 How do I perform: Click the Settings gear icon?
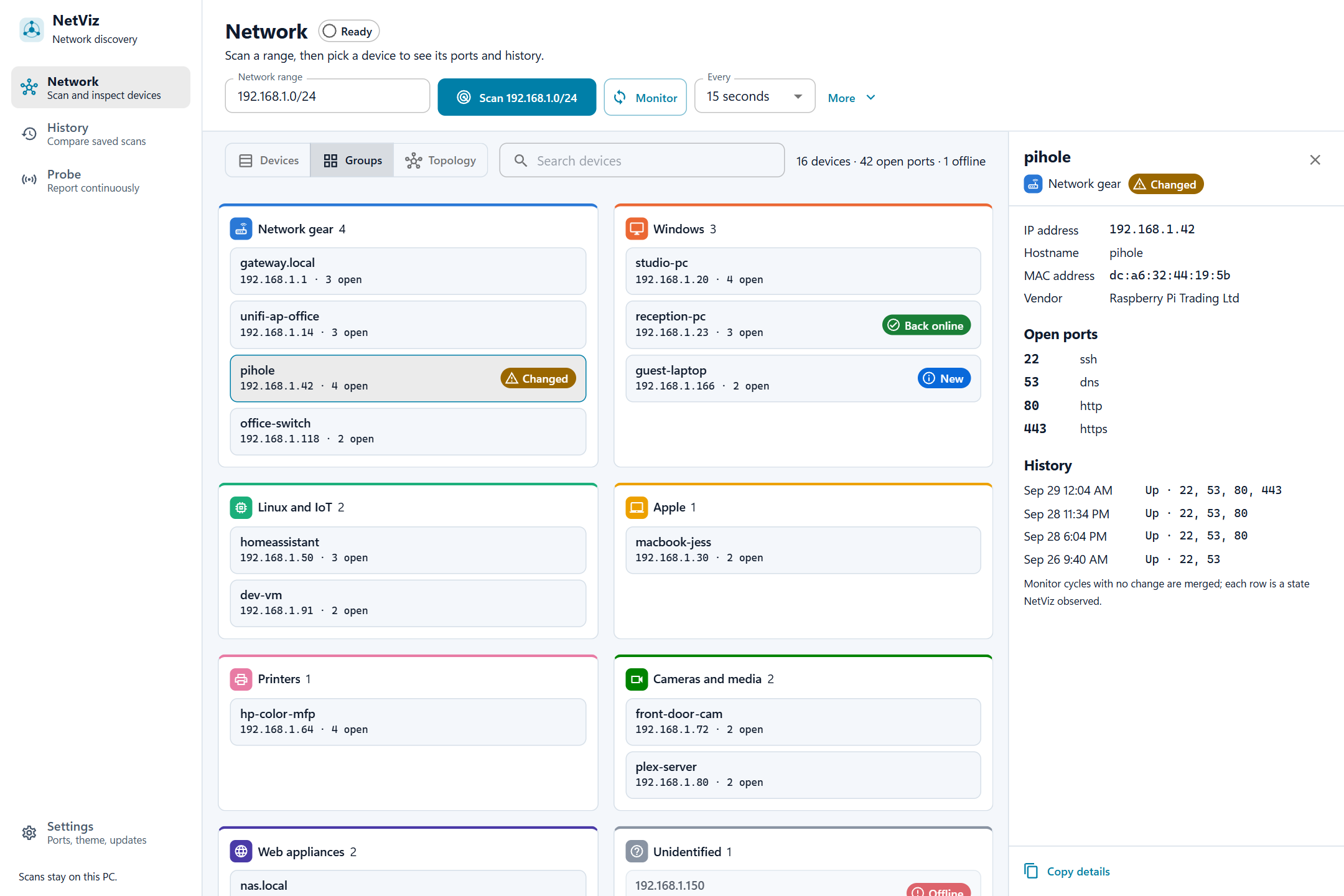click(x=29, y=833)
